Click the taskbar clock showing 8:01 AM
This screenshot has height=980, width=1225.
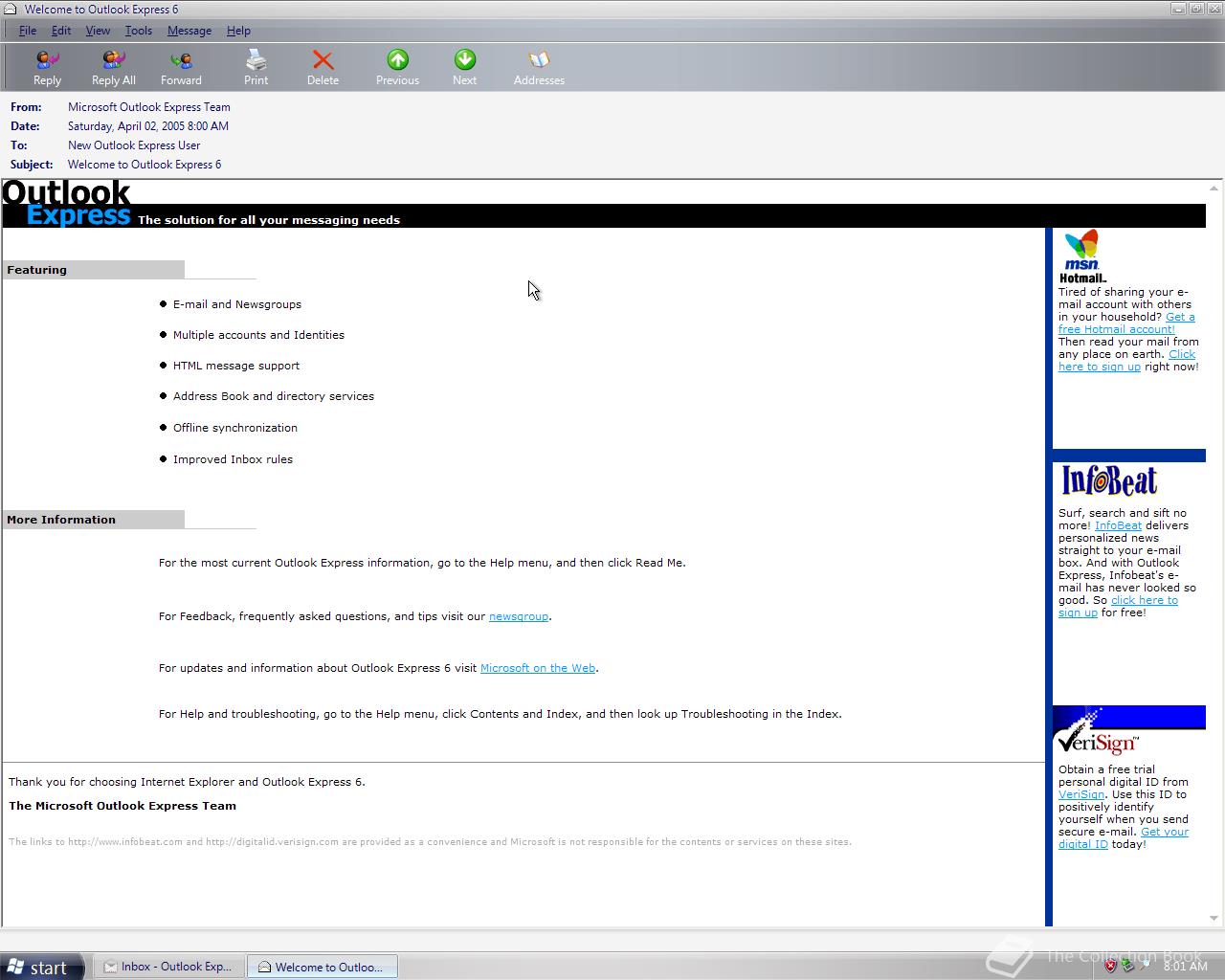coord(1185,967)
